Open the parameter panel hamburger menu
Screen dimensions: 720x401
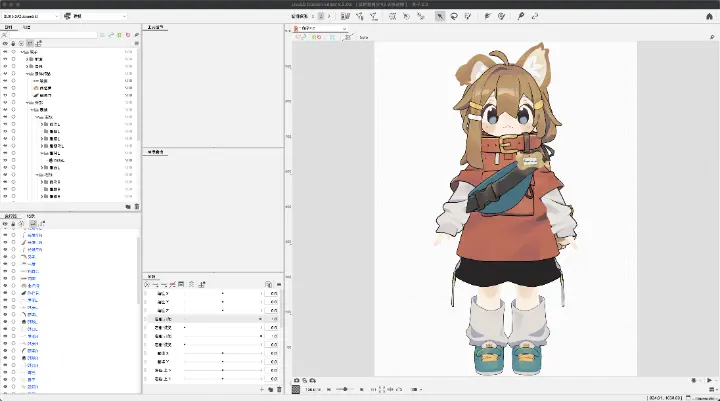279,284
